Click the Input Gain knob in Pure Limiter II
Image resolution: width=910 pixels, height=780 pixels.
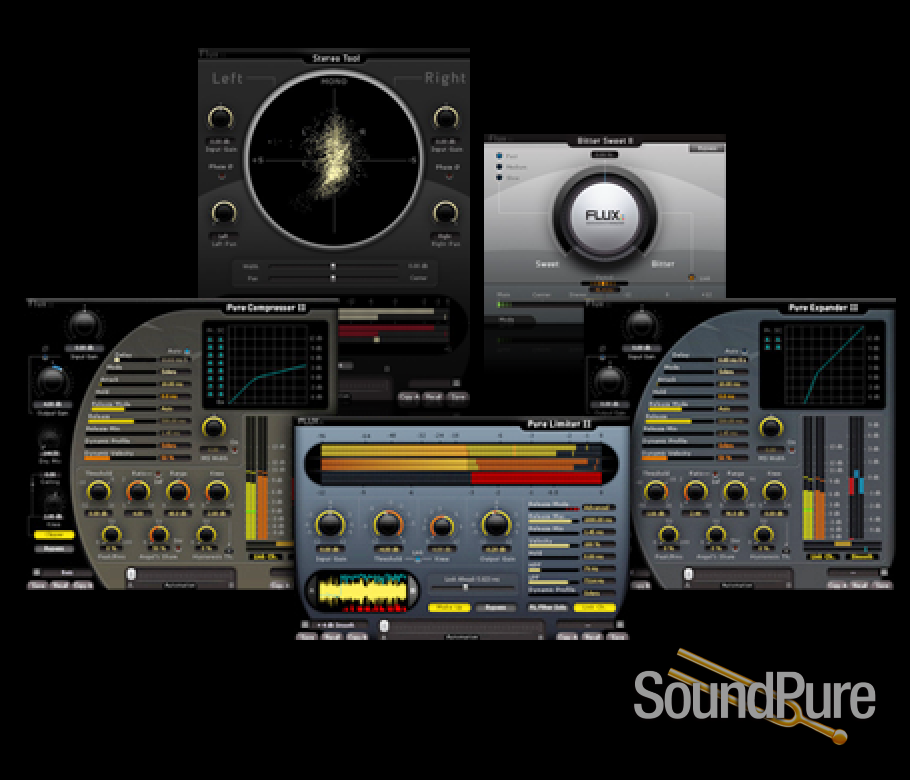click(x=330, y=525)
